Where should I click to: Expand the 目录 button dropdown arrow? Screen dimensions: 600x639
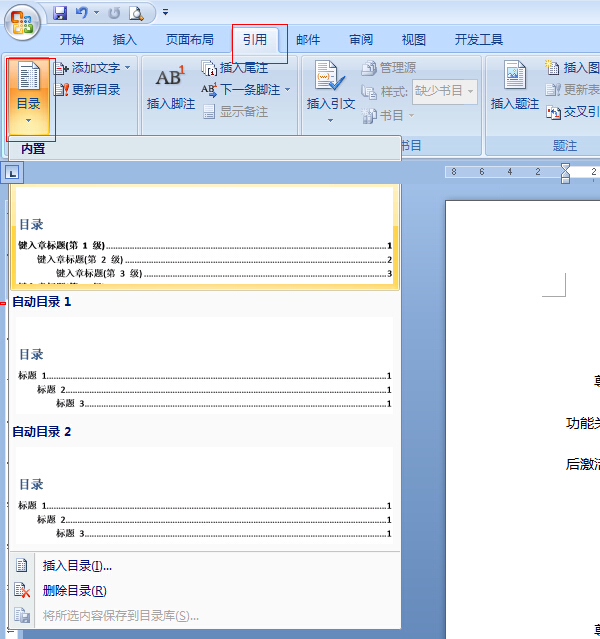tap(28, 120)
